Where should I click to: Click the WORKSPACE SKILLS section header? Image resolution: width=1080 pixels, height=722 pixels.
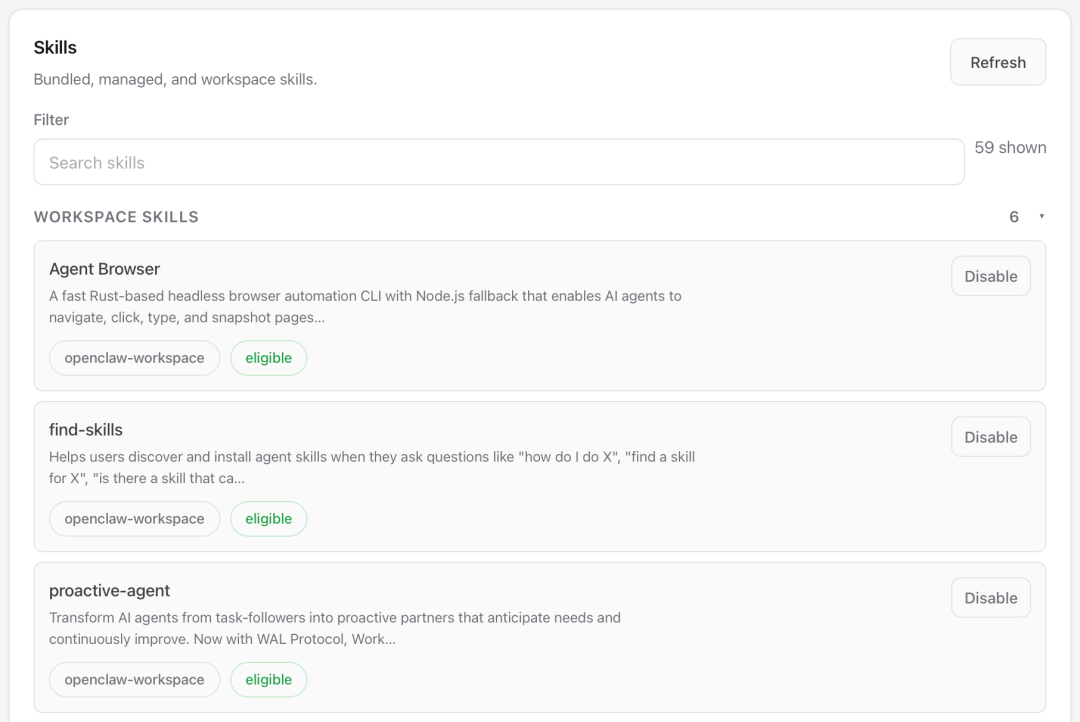(116, 217)
